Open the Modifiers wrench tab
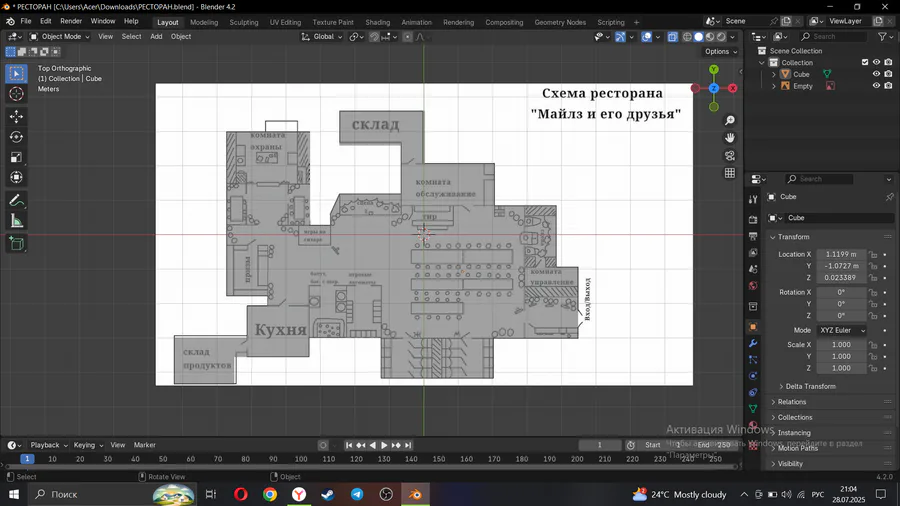The image size is (900, 506). 753,343
